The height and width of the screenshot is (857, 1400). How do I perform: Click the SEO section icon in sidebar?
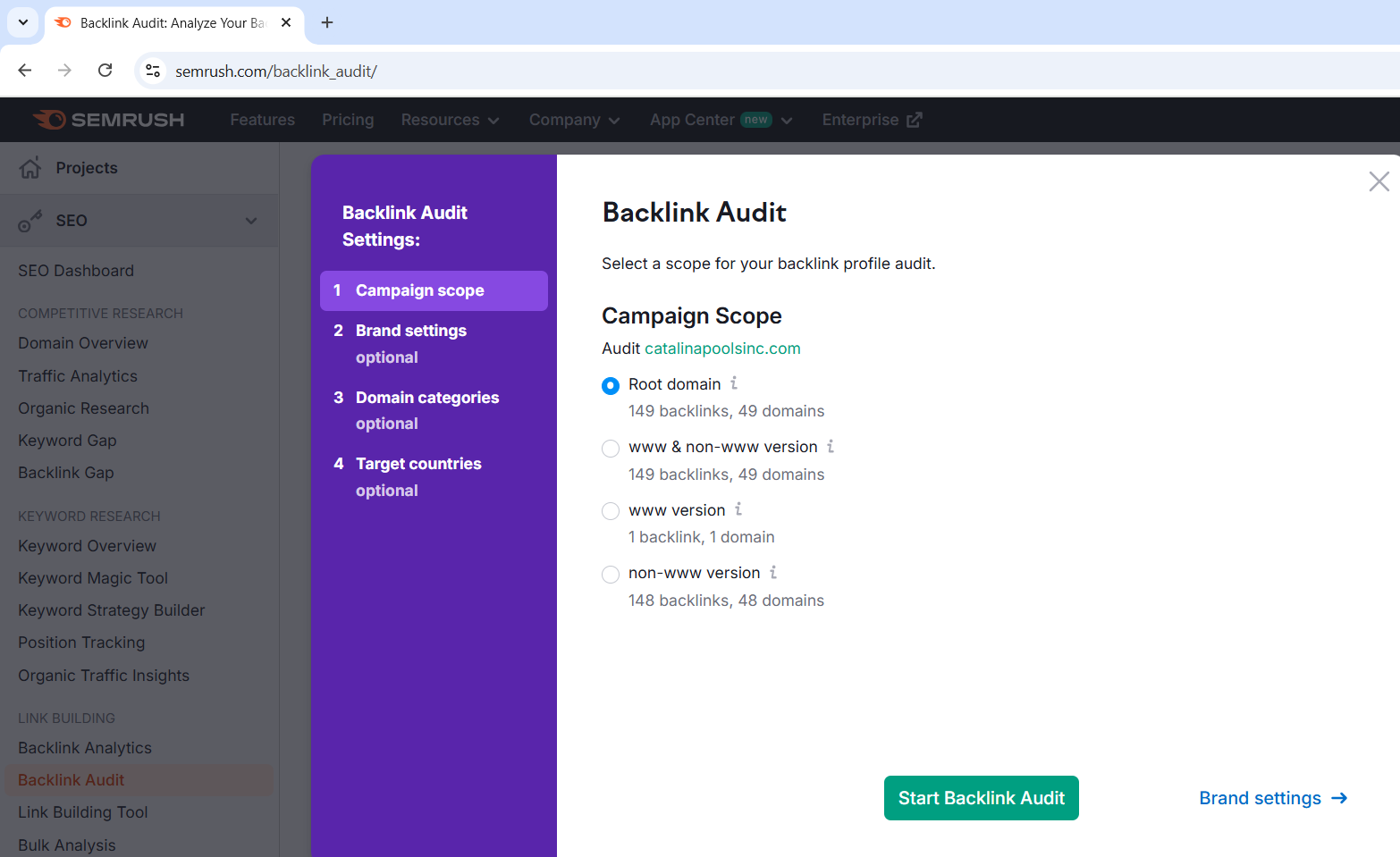[30, 221]
